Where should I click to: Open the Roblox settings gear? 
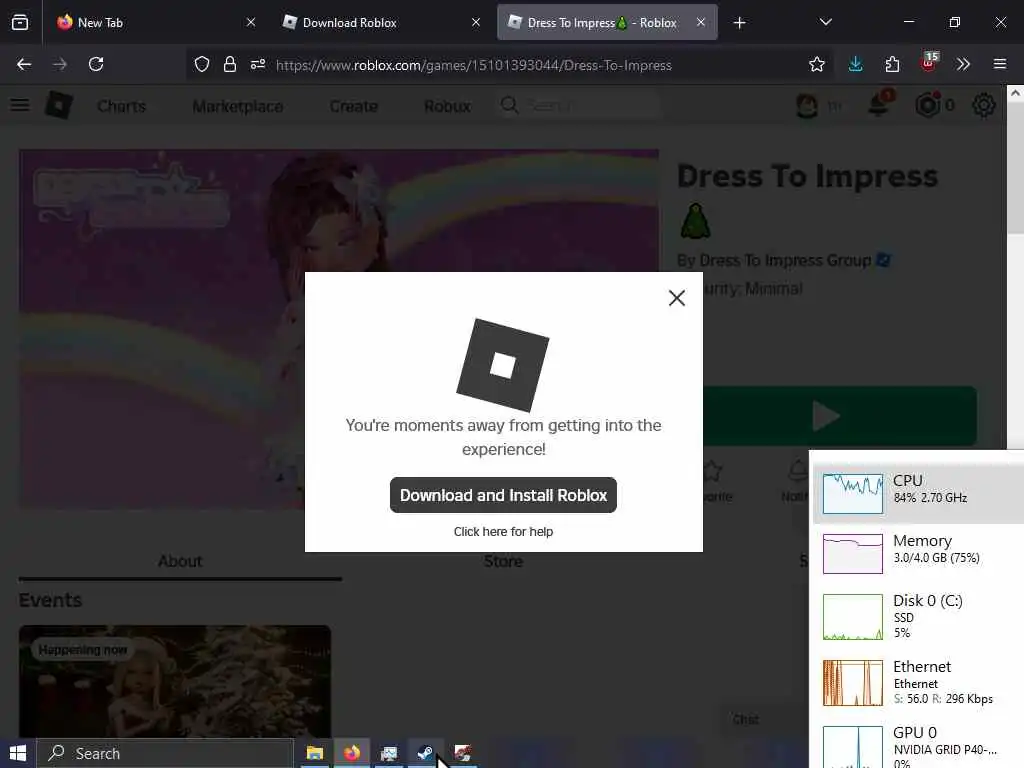[984, 105]
